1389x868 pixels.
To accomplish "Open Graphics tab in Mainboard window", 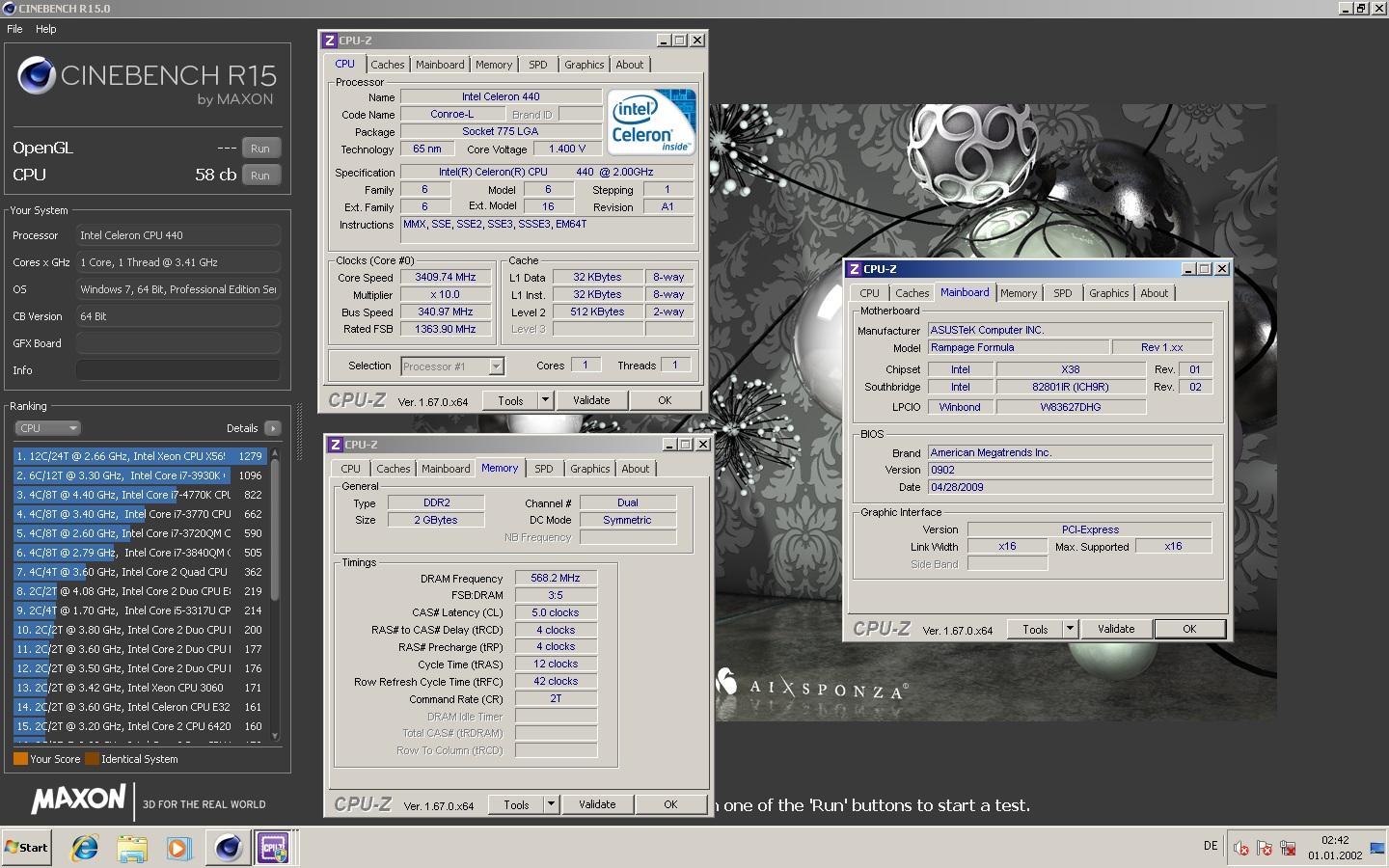I will (x=1109, y=293).
